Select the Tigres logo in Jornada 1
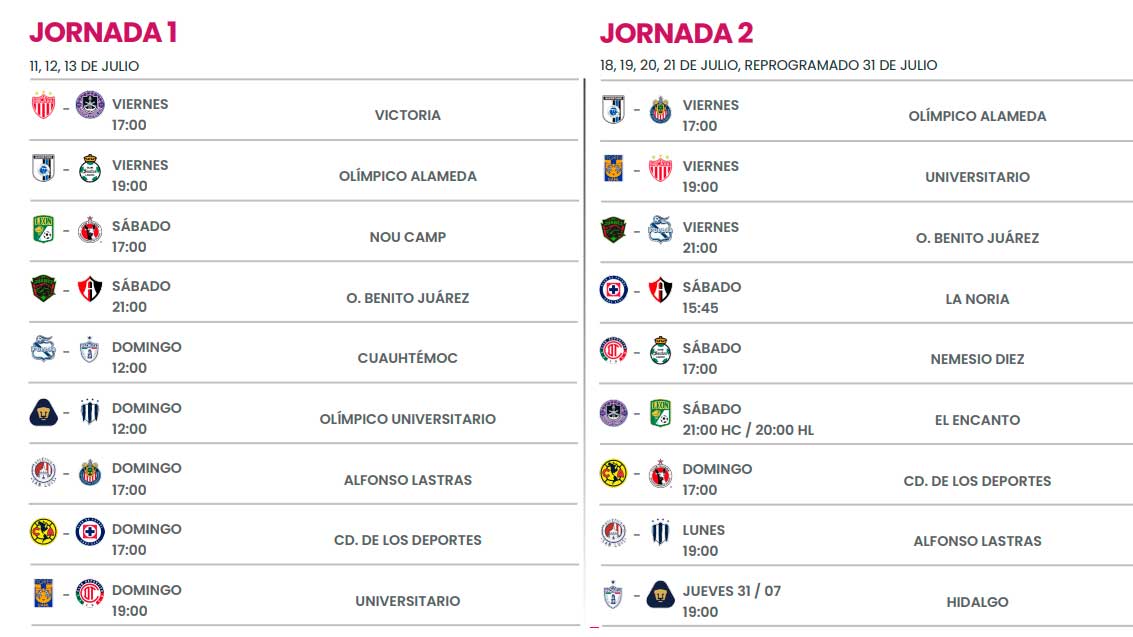Screen dimensions: 1133x637 [43, 592]
